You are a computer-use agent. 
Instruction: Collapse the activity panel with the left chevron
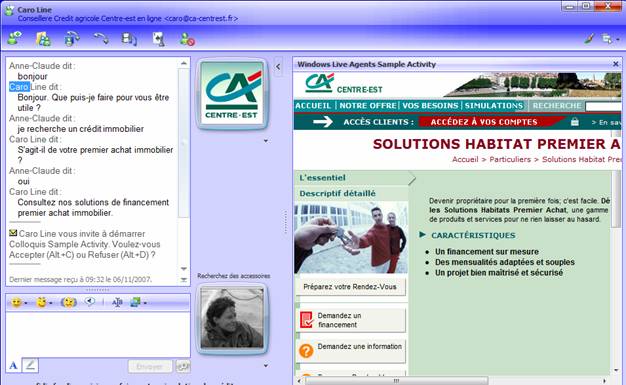(278, 67)
